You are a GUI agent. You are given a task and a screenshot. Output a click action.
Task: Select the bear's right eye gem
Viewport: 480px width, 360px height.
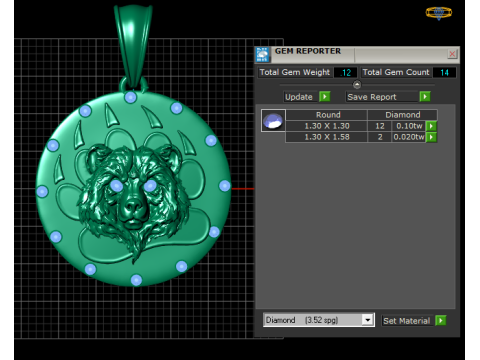pyautogui.click(x=150, y=185)
